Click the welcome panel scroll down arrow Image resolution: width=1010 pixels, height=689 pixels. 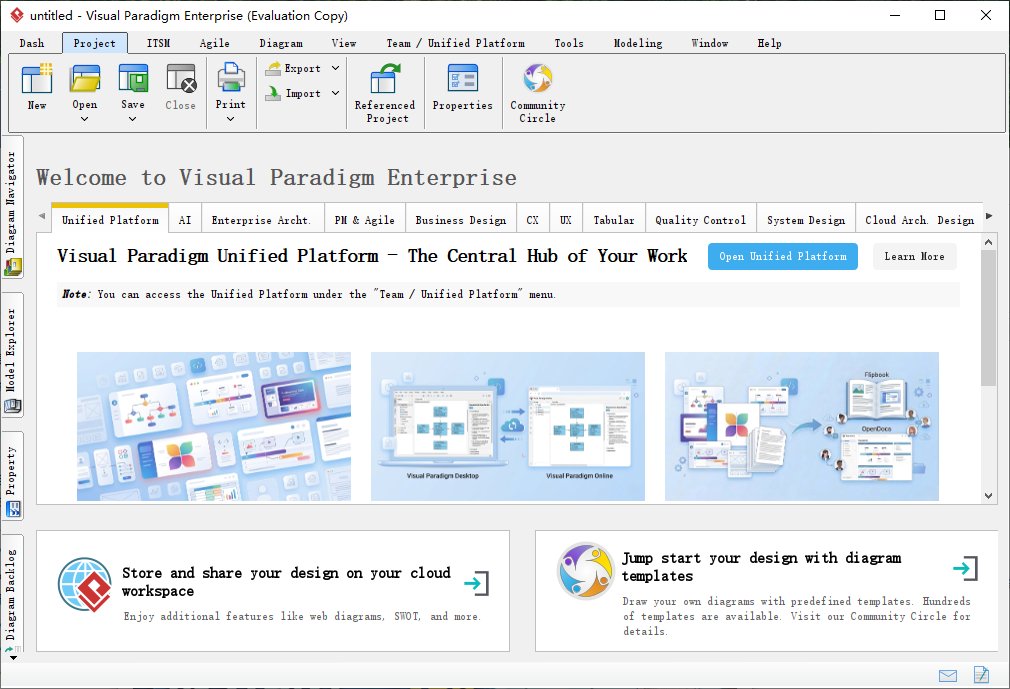[989, 496]
